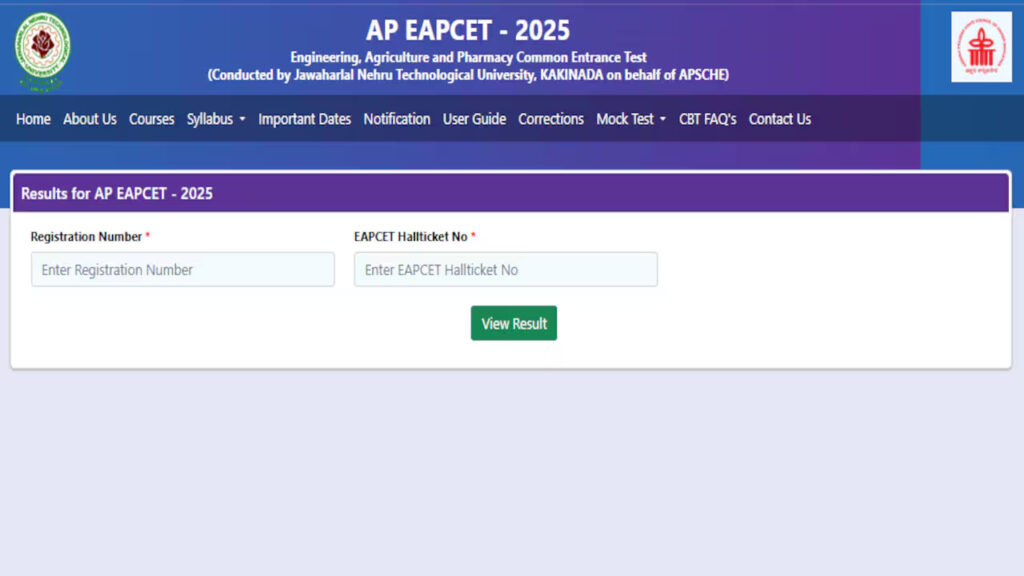1024x576 pixels.
Task: Click the View Result button
Action: coord(513,323)
